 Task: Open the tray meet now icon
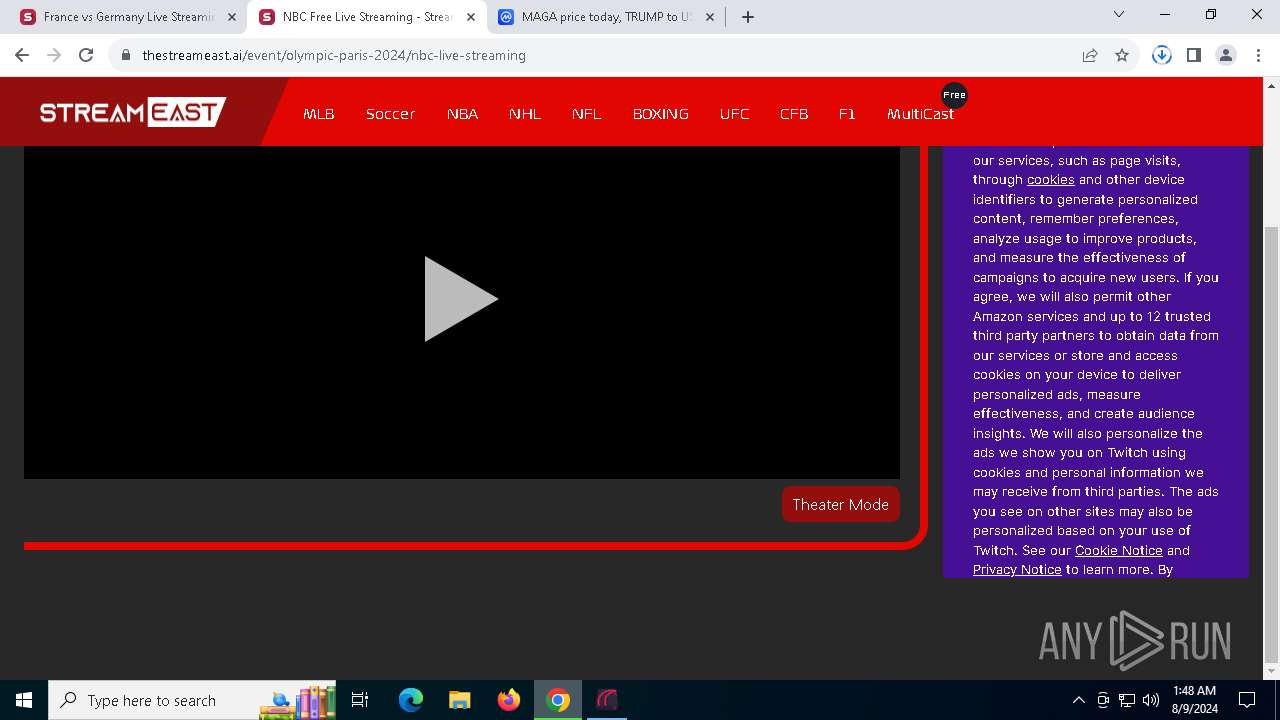point(1103,700)
